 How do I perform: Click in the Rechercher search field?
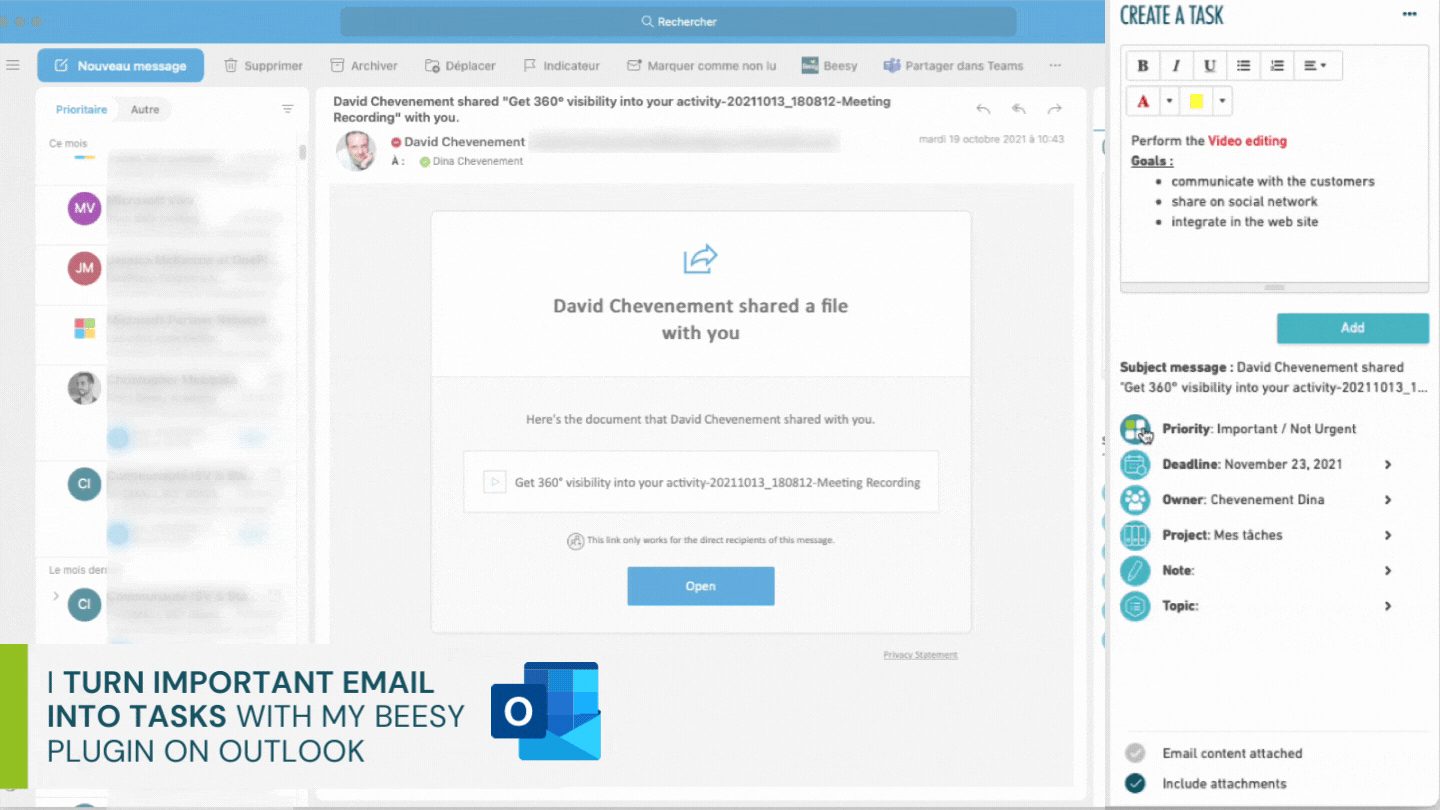[x=678, y=22]
